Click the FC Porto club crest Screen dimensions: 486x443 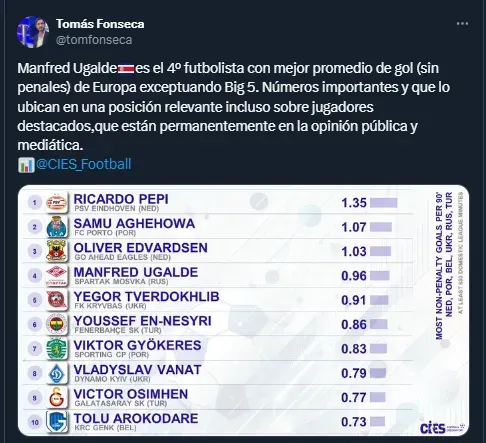[56, 227]
